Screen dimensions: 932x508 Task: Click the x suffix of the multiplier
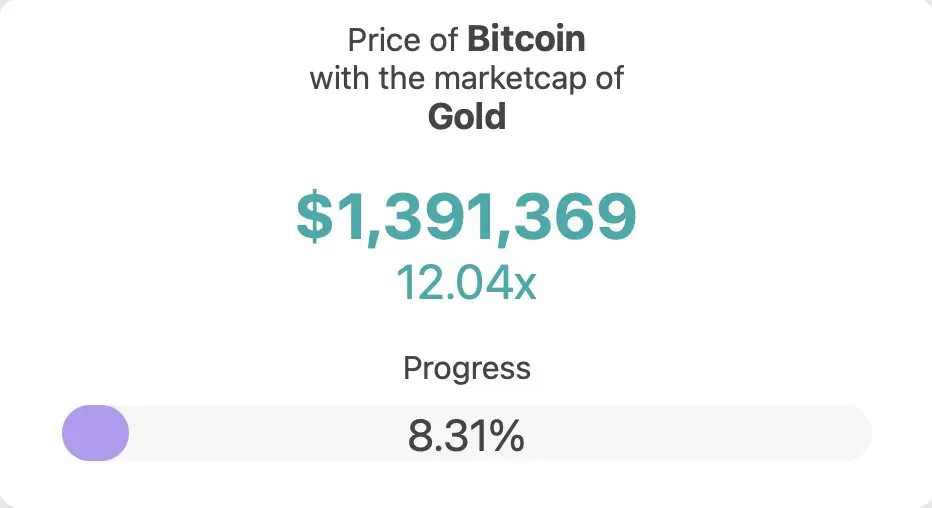tap(525, 284)
